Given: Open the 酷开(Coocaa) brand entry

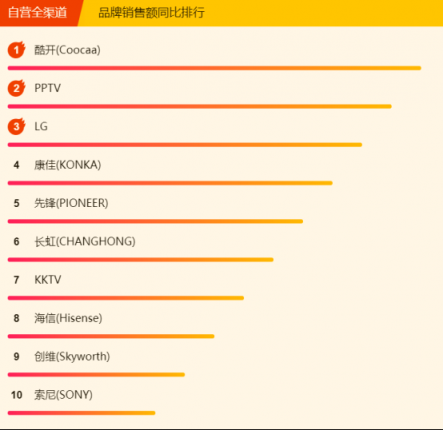Looking at the screenshot, I should click(67, 50).
